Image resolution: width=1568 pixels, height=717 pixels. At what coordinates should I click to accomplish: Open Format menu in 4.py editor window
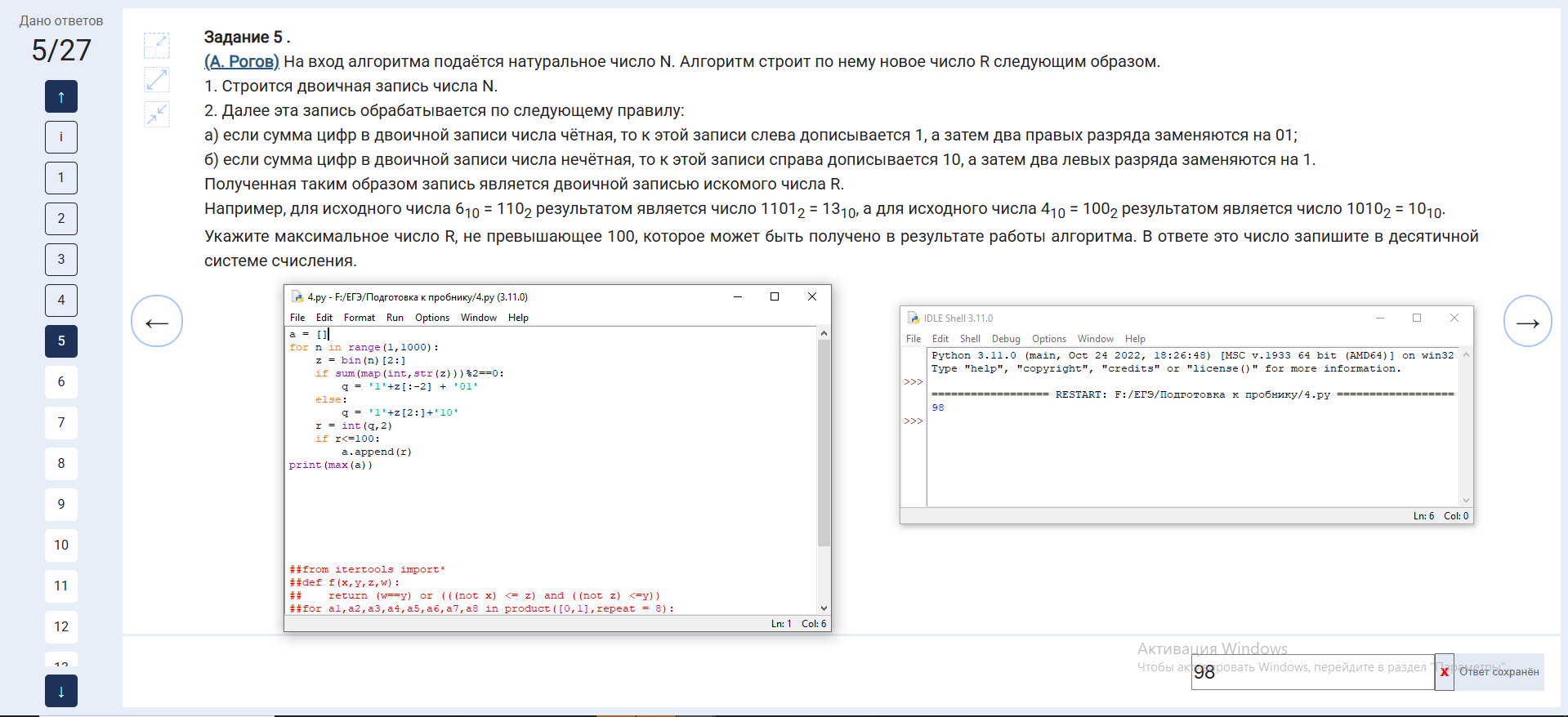(359, 318)
